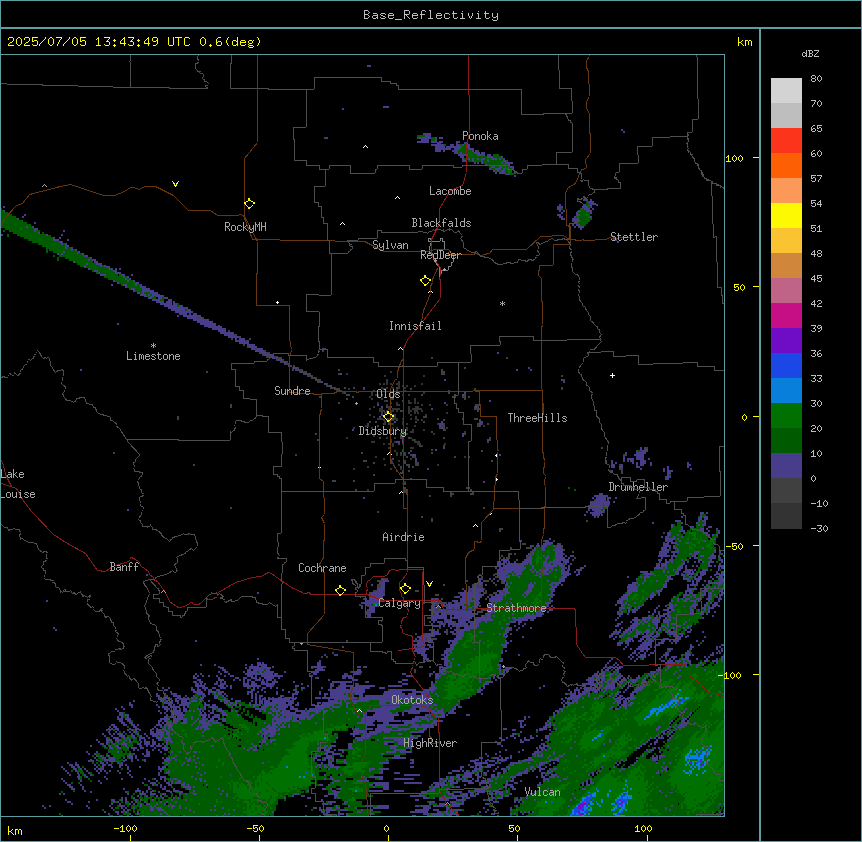Click the Limestone label

(153, 356)
